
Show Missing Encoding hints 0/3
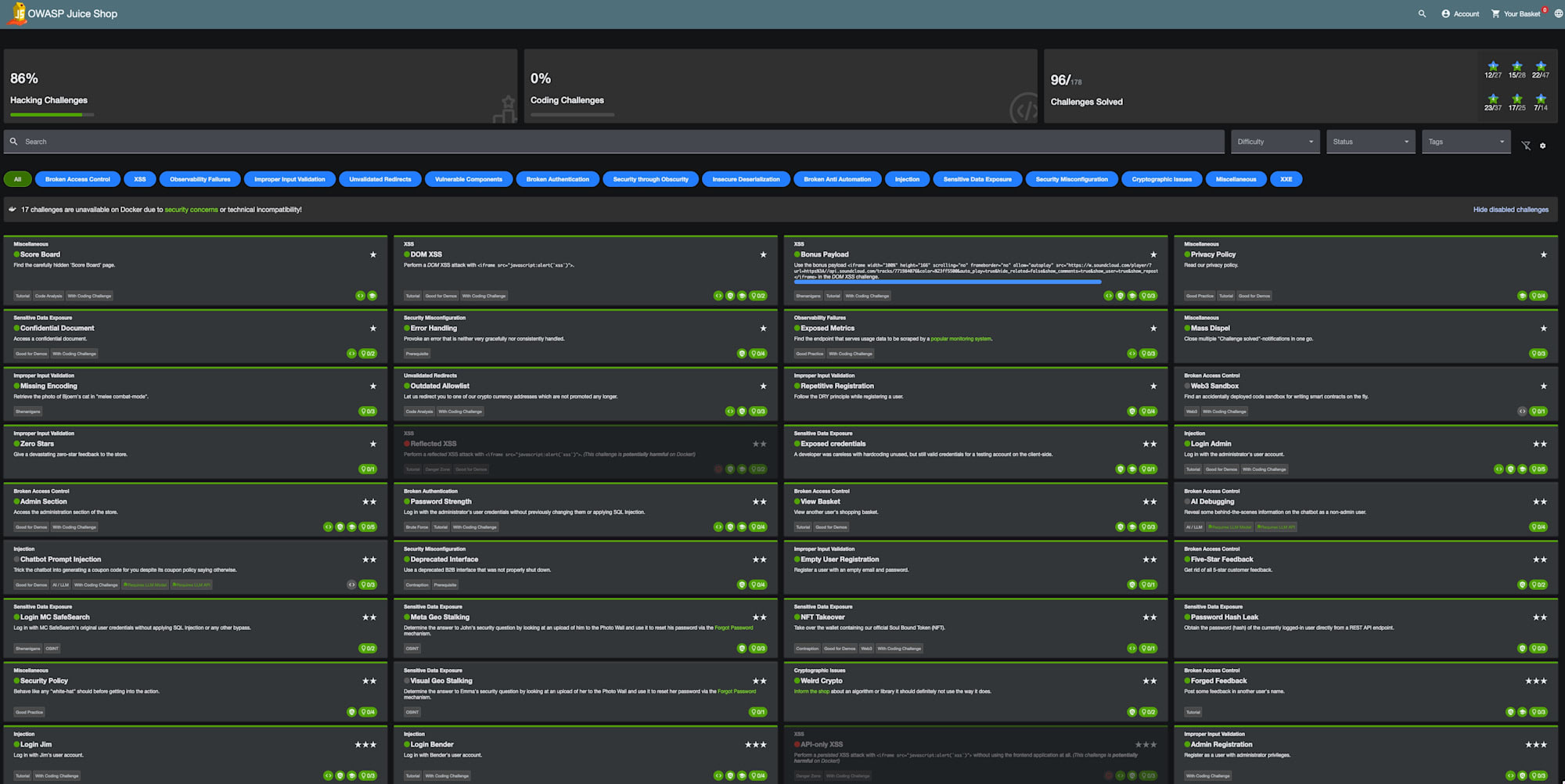click(368, 412)
